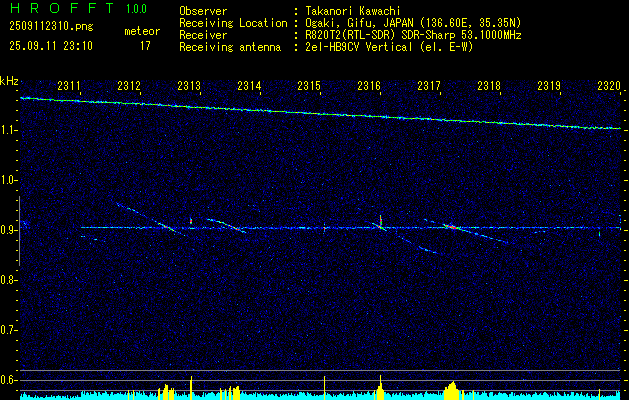Screen dimensions: 629x400
Task: Click the antenna text 2el-HB9CV Vertical
Action: point(359,47)
